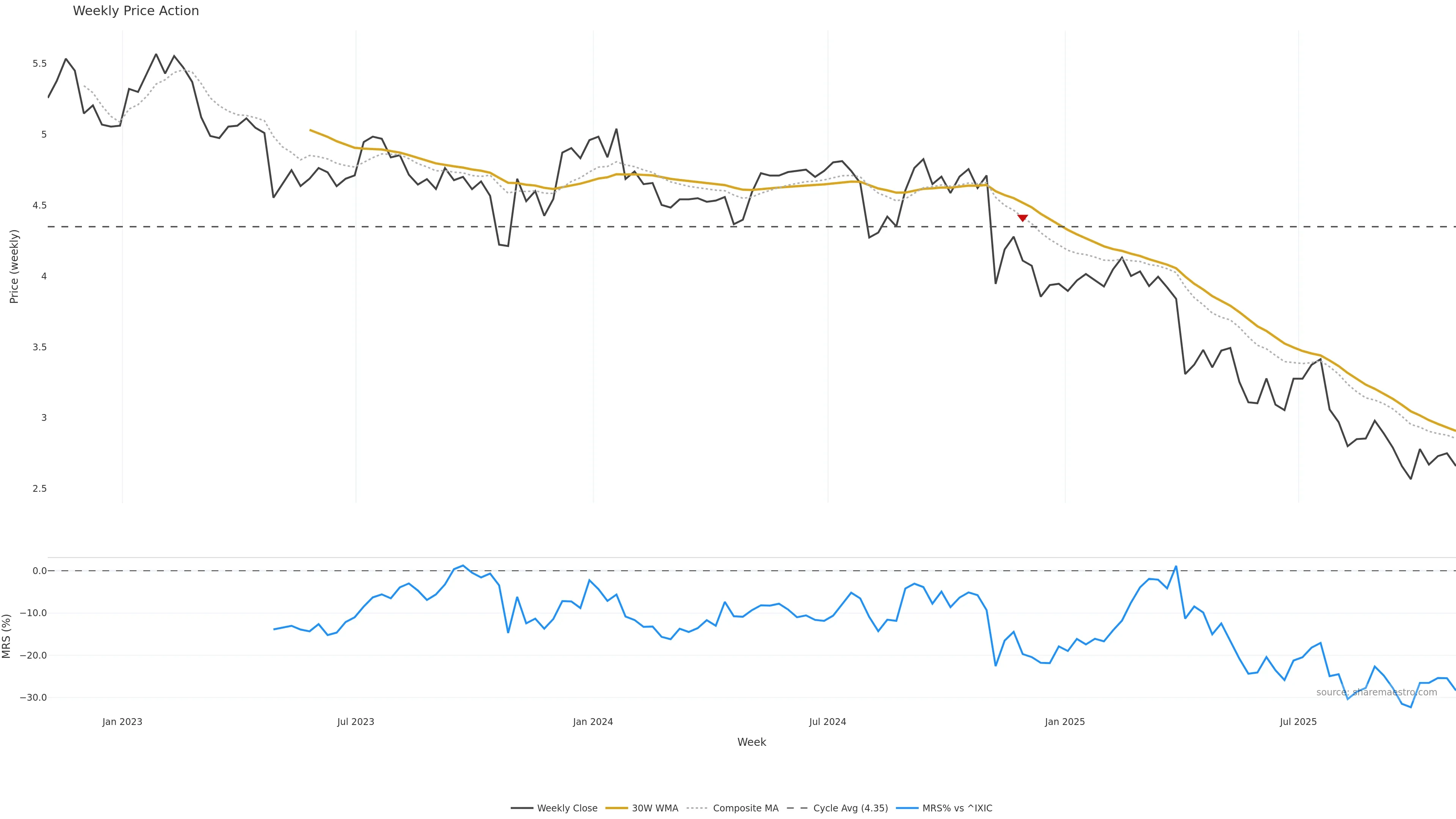
Task: Click the 2.5 price axis tick
Action: click(39, 488)
